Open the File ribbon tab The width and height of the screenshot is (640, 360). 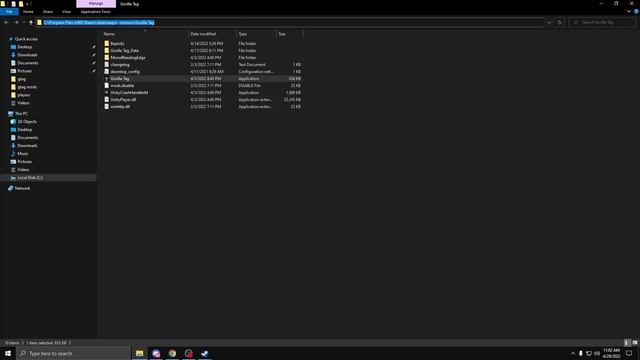[x=9, y=12]
